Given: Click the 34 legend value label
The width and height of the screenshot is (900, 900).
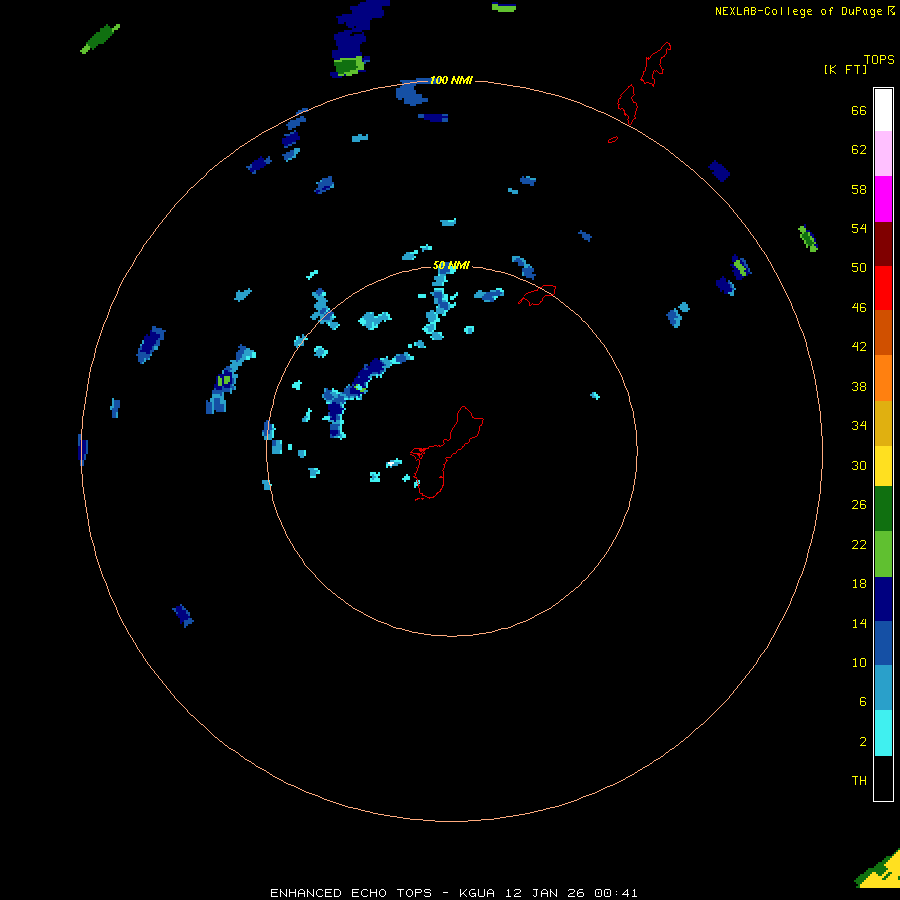Looking at the screenshot, I should pyautogui.click(x=859, y=425).
